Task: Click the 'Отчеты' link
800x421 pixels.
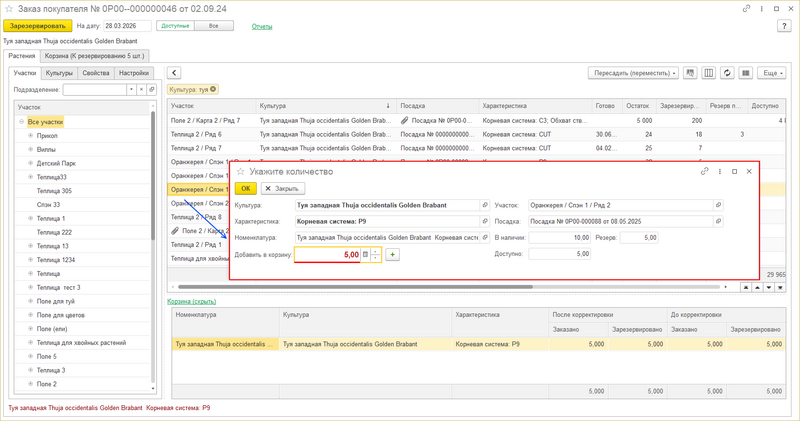Action: [262, 26]
